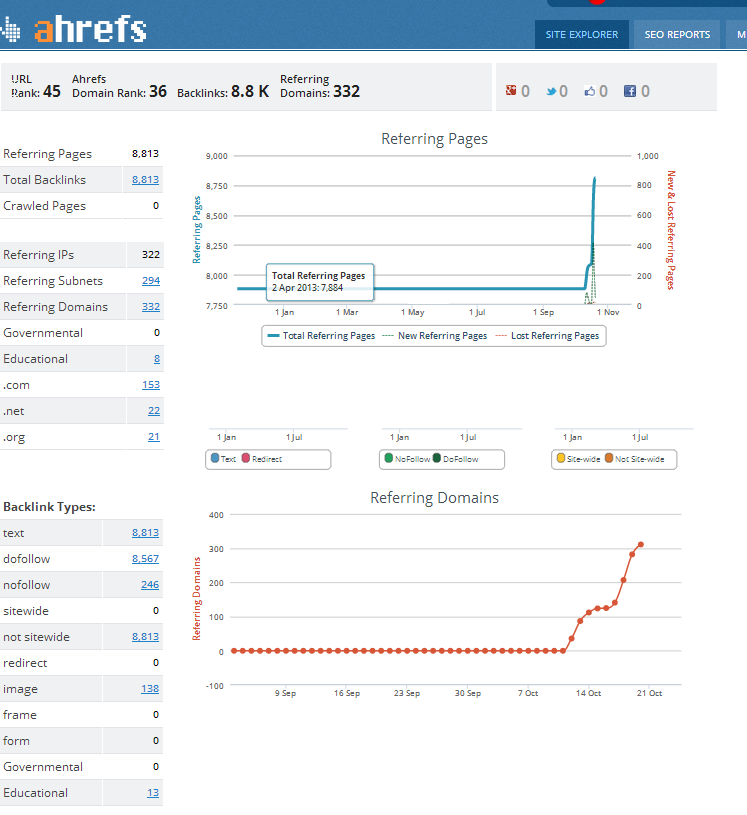Open Total Backlinks 8,813 link

(x=145, y=180)
